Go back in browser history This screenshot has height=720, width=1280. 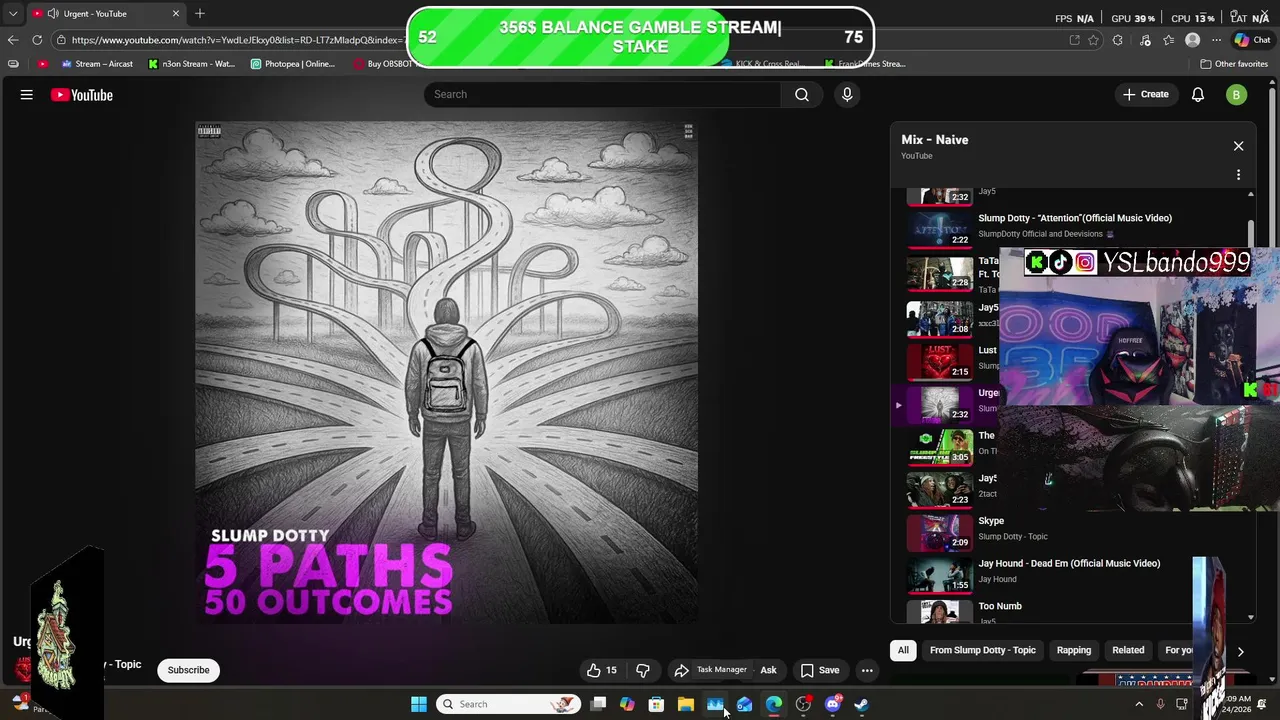[12, 40]
